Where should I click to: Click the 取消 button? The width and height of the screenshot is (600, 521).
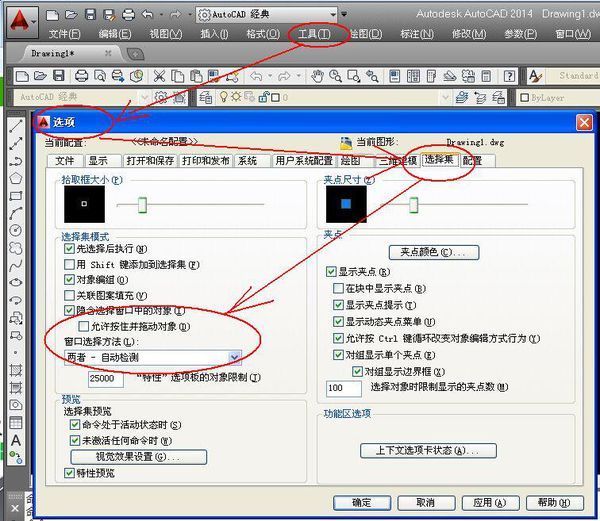(x=426, y=502)
